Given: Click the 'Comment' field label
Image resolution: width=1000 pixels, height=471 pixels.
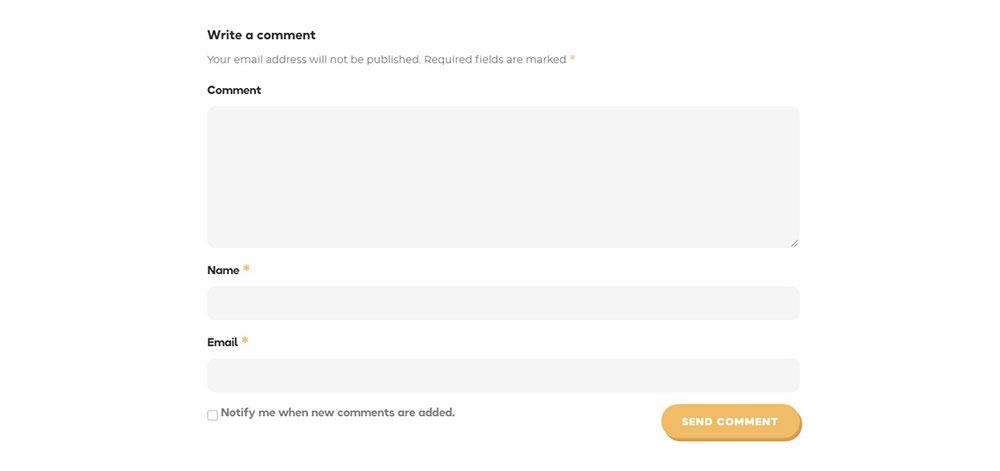Looking at the screenshot, I should click(234, 90).
